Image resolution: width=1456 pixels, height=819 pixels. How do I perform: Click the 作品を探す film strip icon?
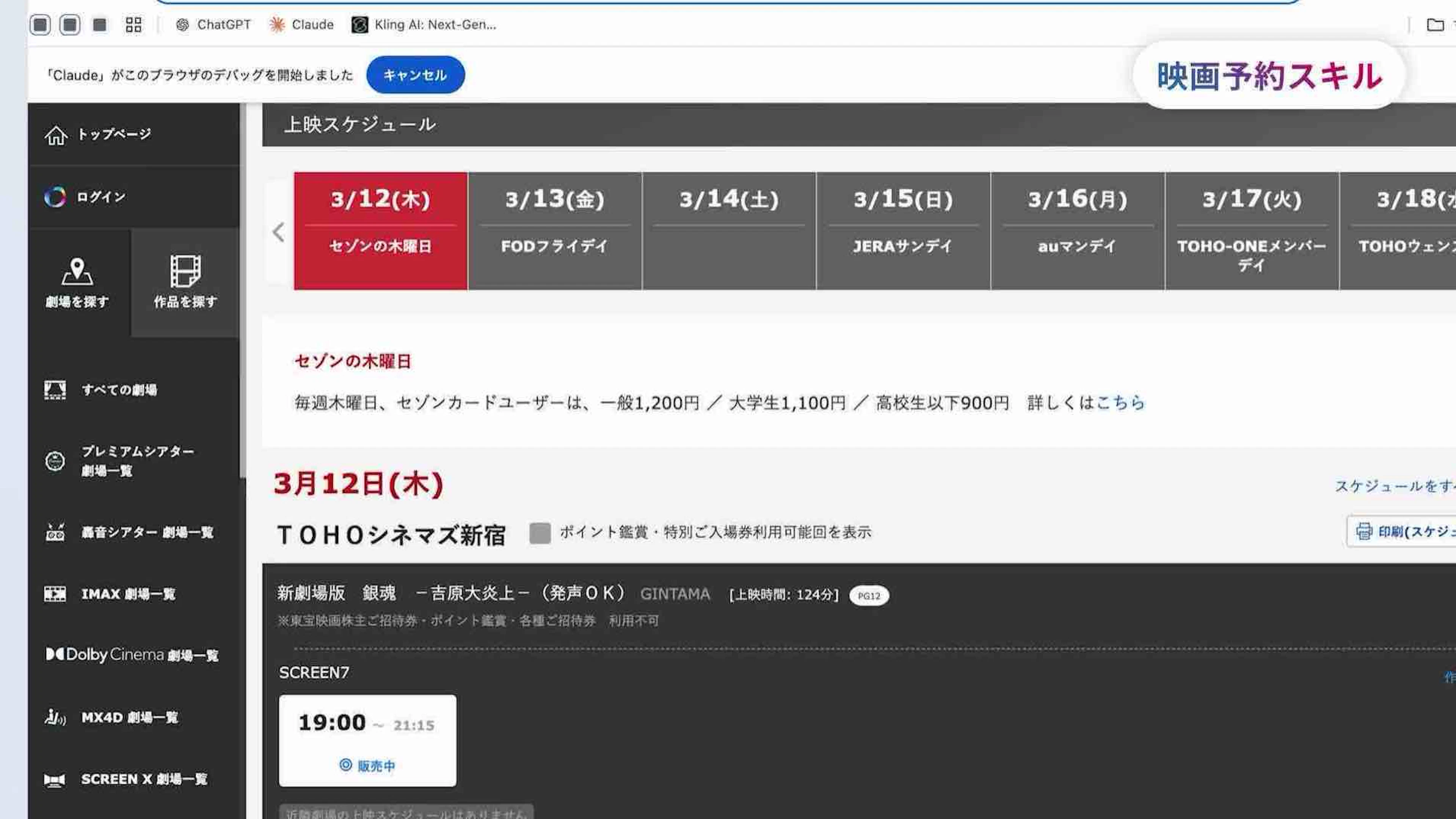185,272
